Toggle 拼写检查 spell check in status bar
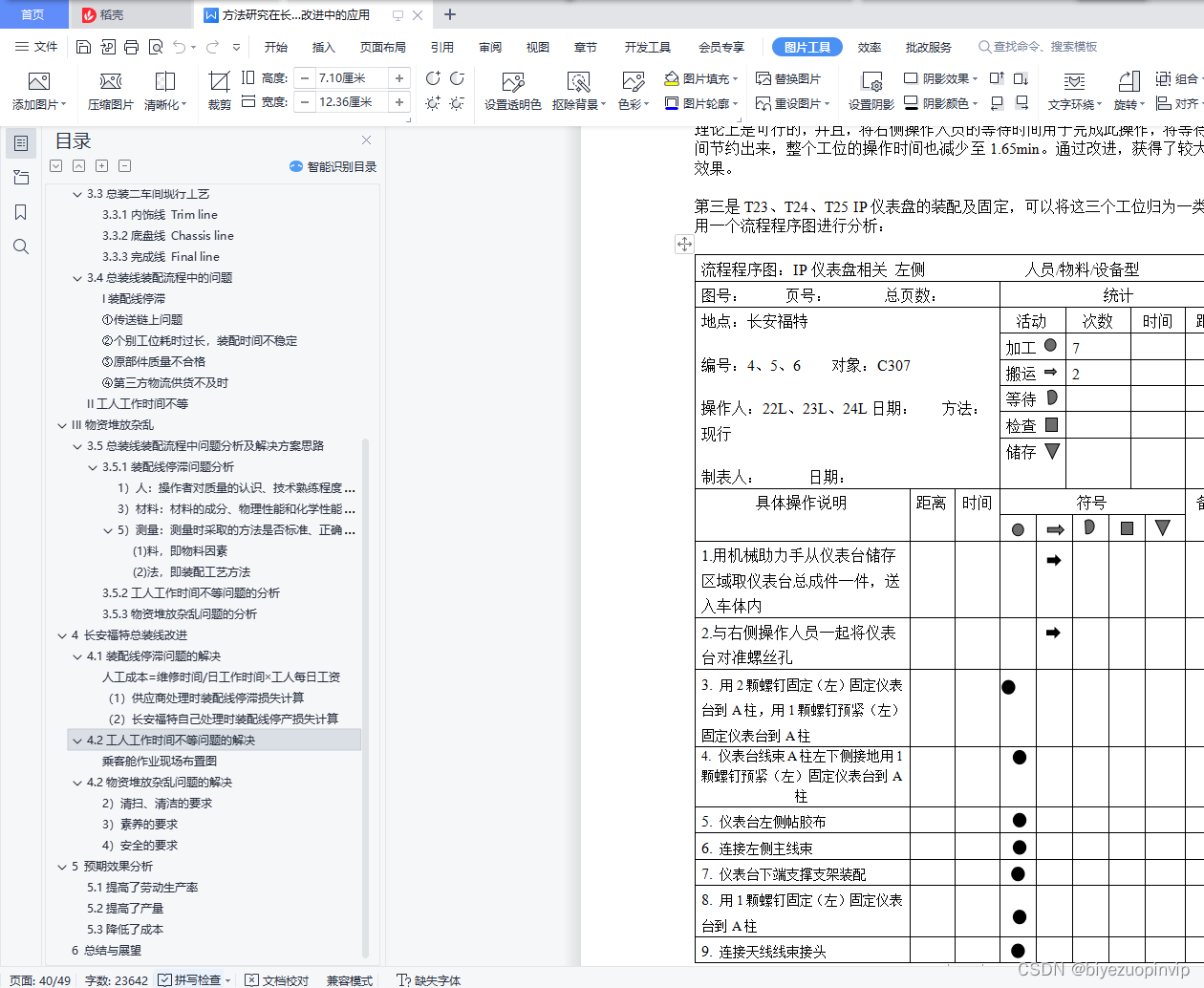The width and height of the screenshot is (1204, 988). point(189,979)
